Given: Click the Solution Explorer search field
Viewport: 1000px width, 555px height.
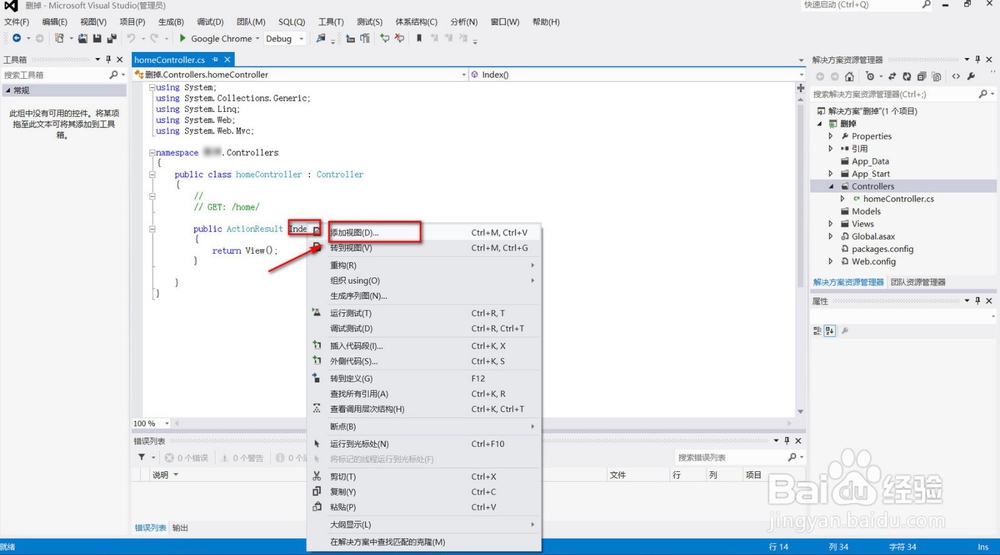Looking at the screenshot, I should pos(894,94).
